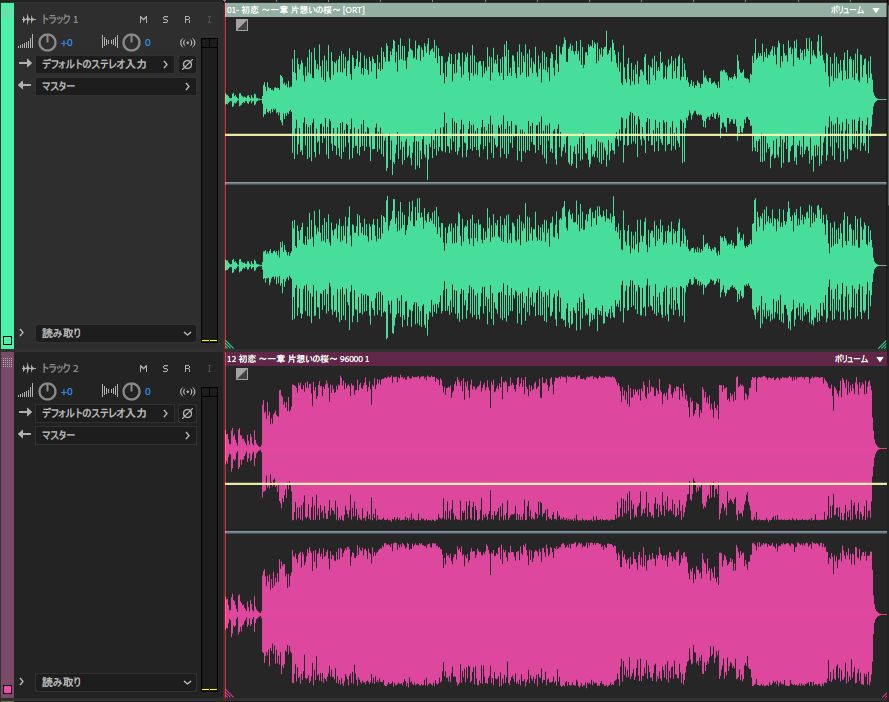Select the Track 2 name label
The width and height of the screenshot is (889, 702).
pos(60,369)
